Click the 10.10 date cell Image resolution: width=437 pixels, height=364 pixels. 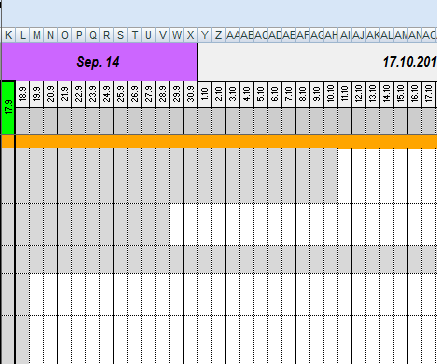pyautogui.click(x=331, y=94)
